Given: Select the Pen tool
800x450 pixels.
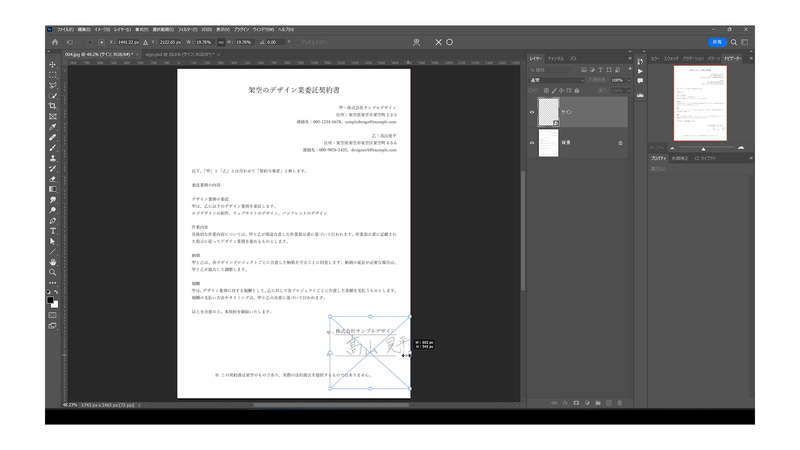Looking at the screenshot, I should point(53,221).
